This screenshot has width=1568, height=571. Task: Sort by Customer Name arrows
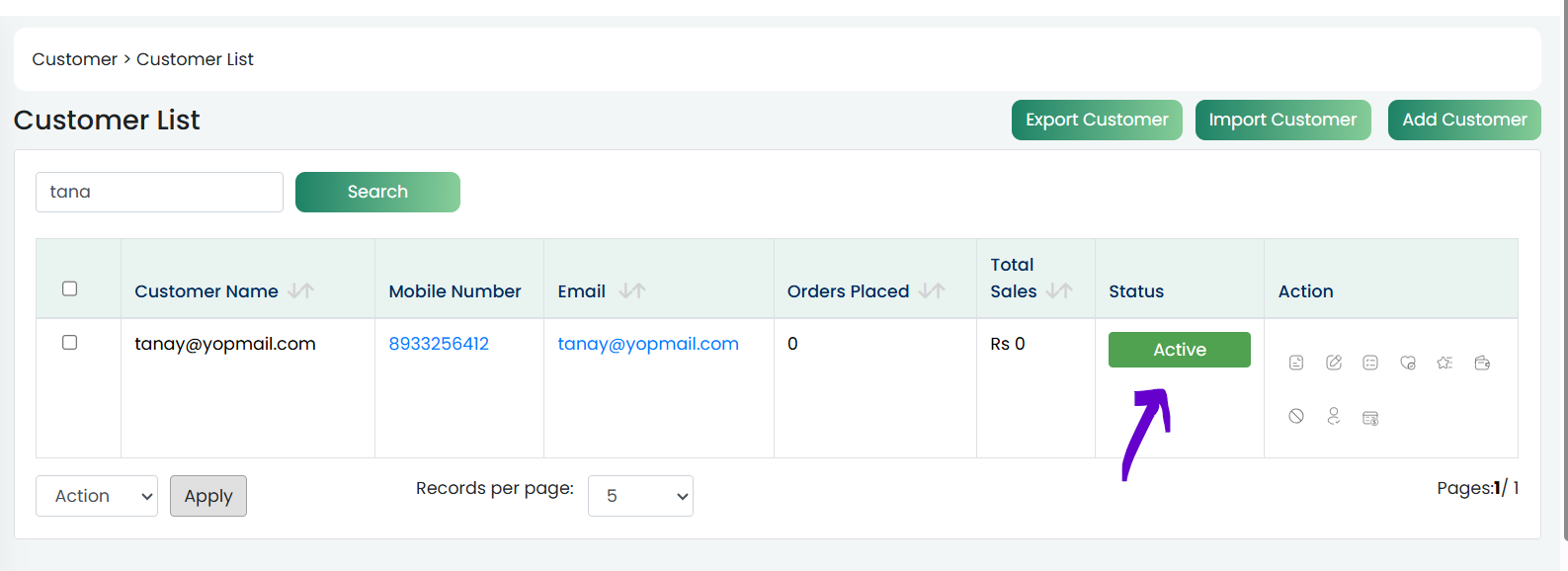pyautogui.click(x=301, y=290)
